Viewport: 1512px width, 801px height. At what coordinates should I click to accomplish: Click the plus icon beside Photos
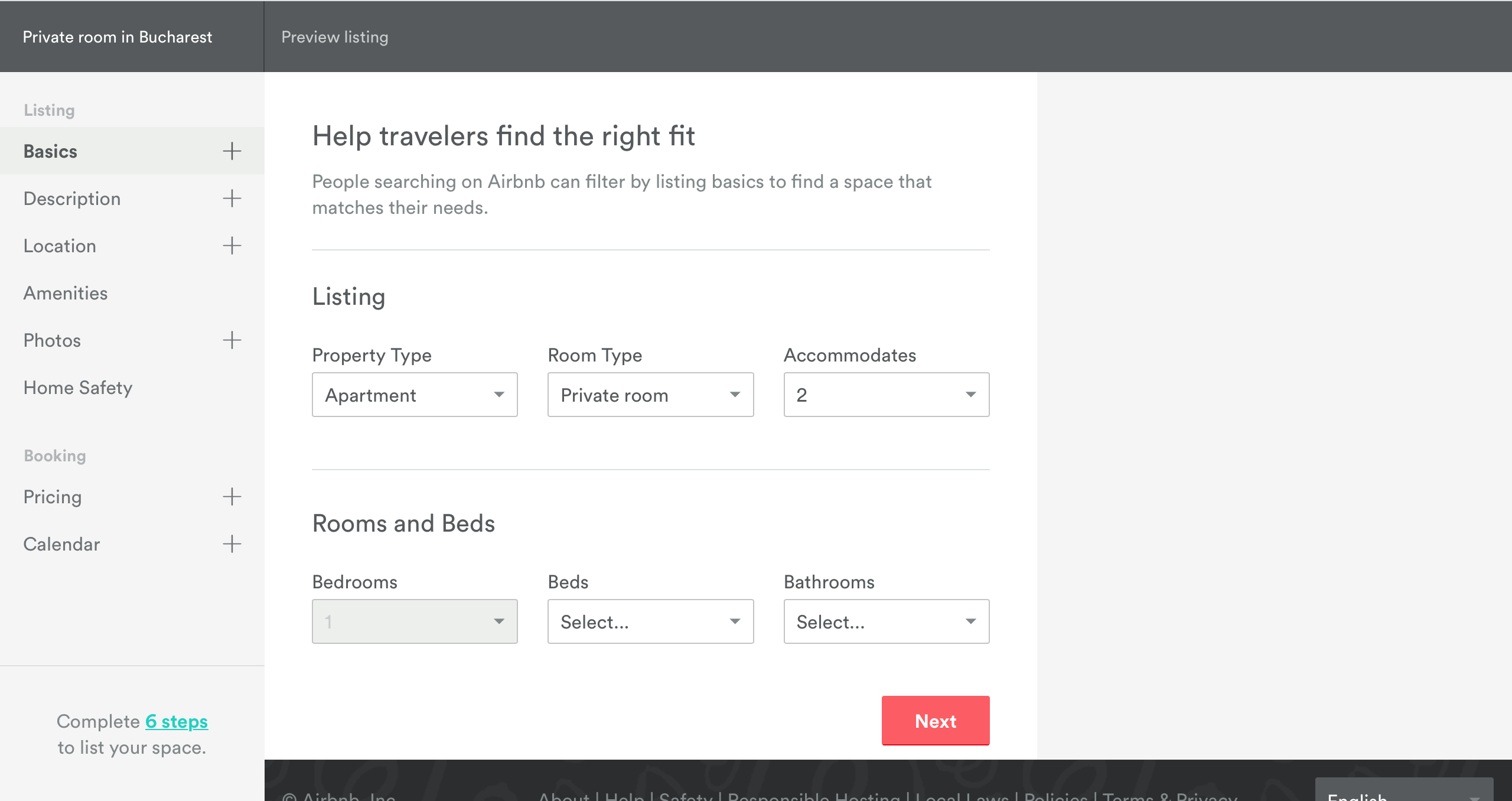[232, 340]
